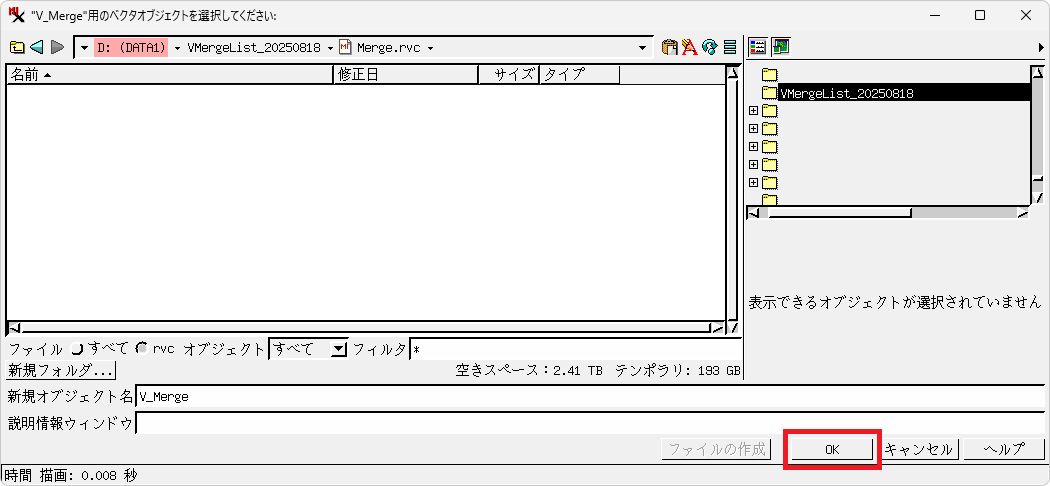The image size is (1050, 486).
Task: Click the 新規オブジェクト名 text field
Action: pyautogui.click(x=588, y=396)
